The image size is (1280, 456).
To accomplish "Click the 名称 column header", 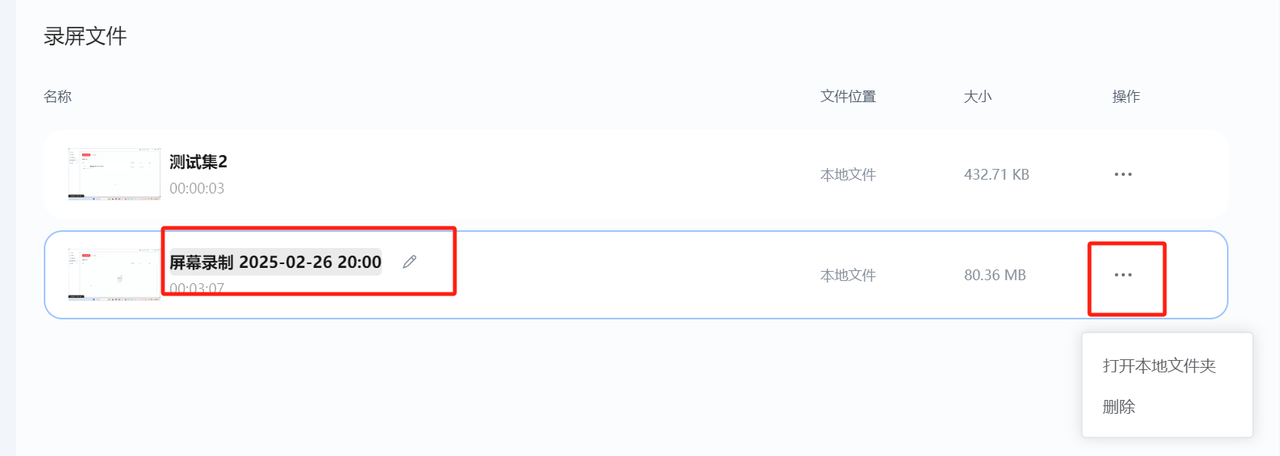I will pyautogui.click(x=58, y=97).
